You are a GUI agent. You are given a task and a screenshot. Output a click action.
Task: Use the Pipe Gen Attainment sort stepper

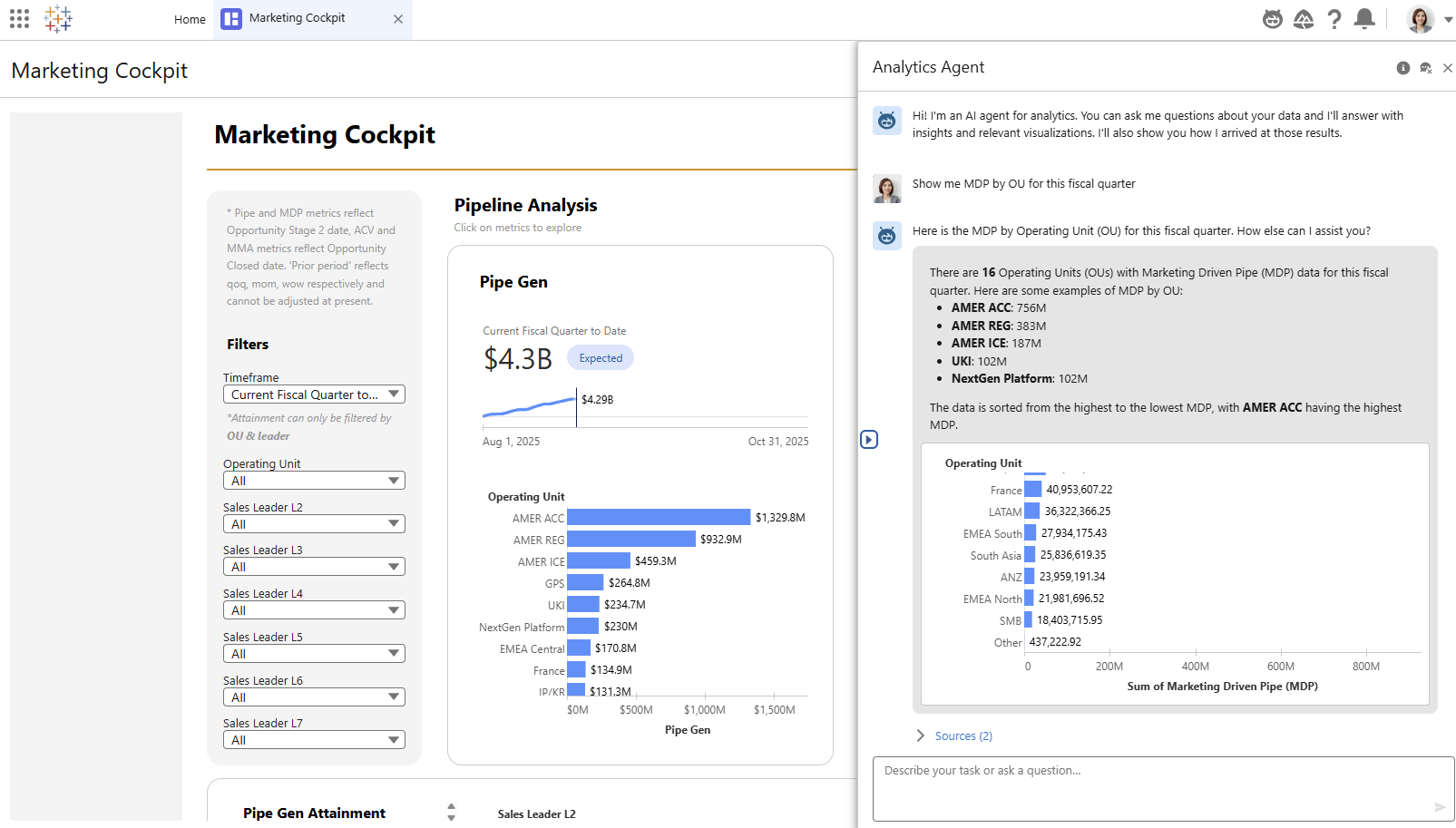coord(451,813)
